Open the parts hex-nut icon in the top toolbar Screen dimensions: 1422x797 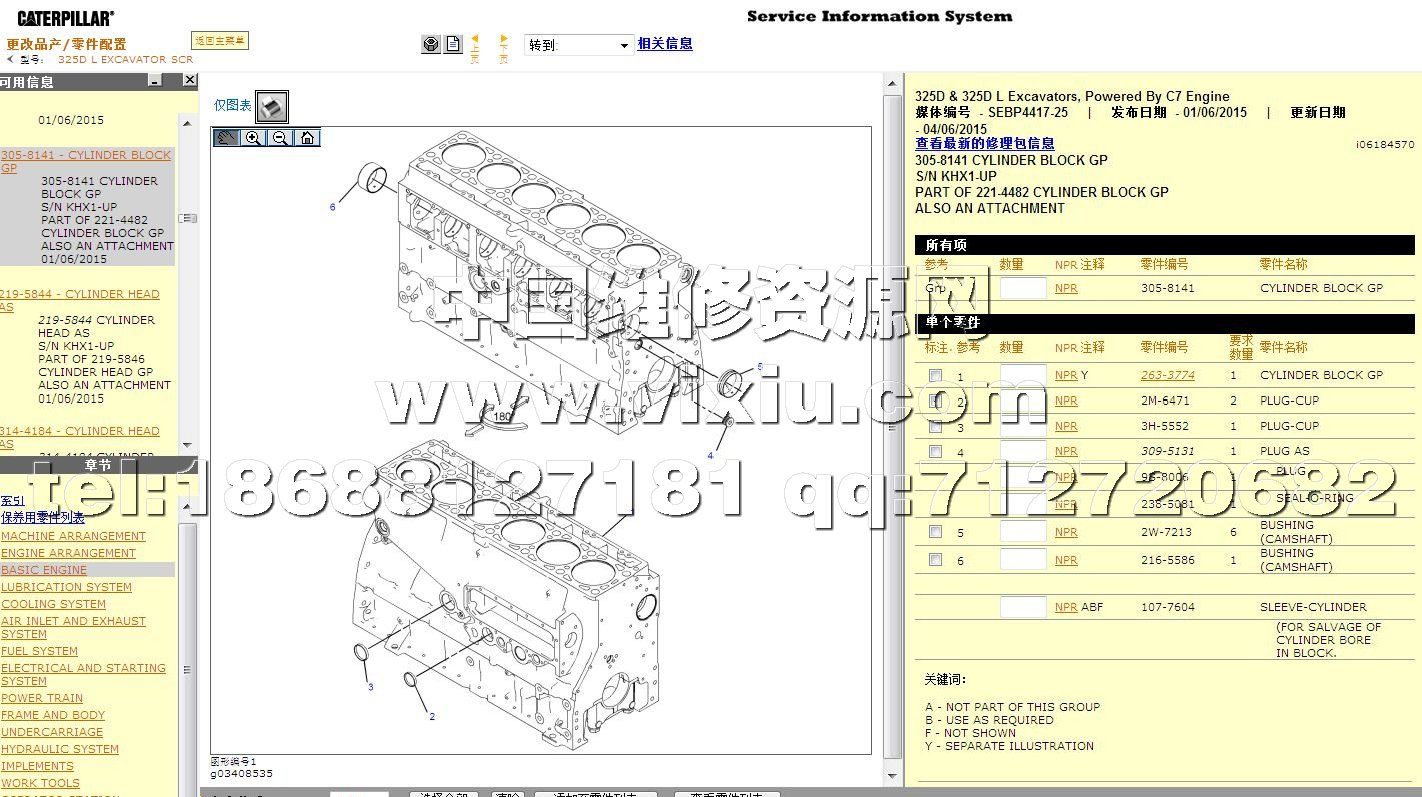click(x=430, y=44)
